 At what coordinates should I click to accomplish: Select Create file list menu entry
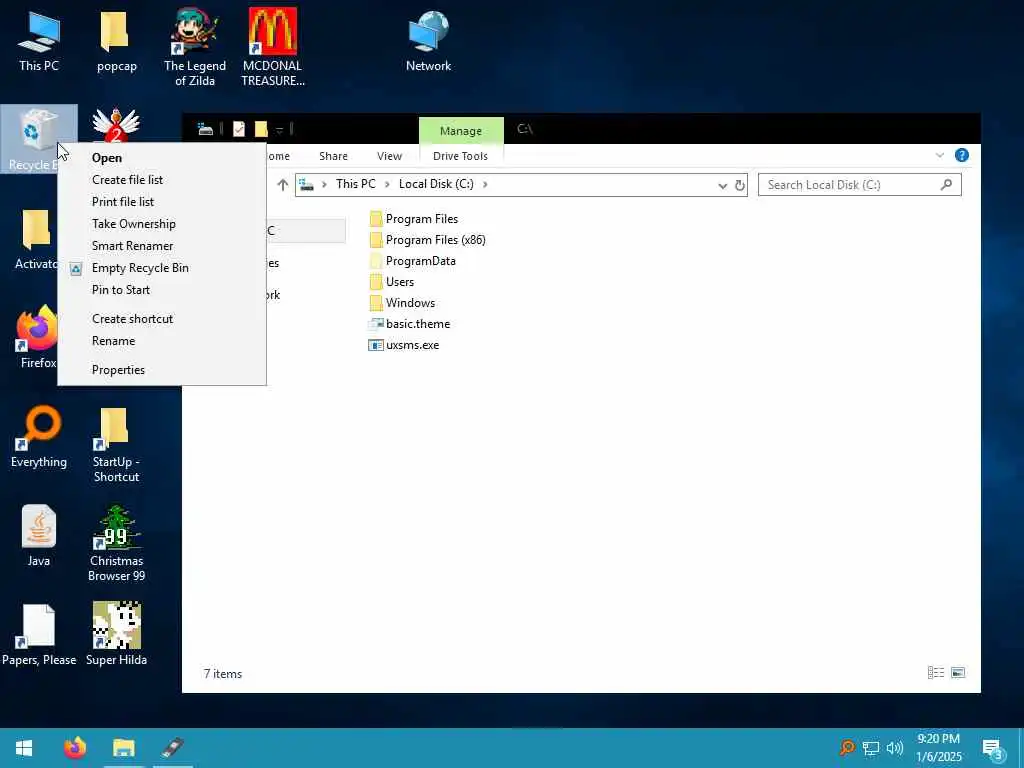162,180
